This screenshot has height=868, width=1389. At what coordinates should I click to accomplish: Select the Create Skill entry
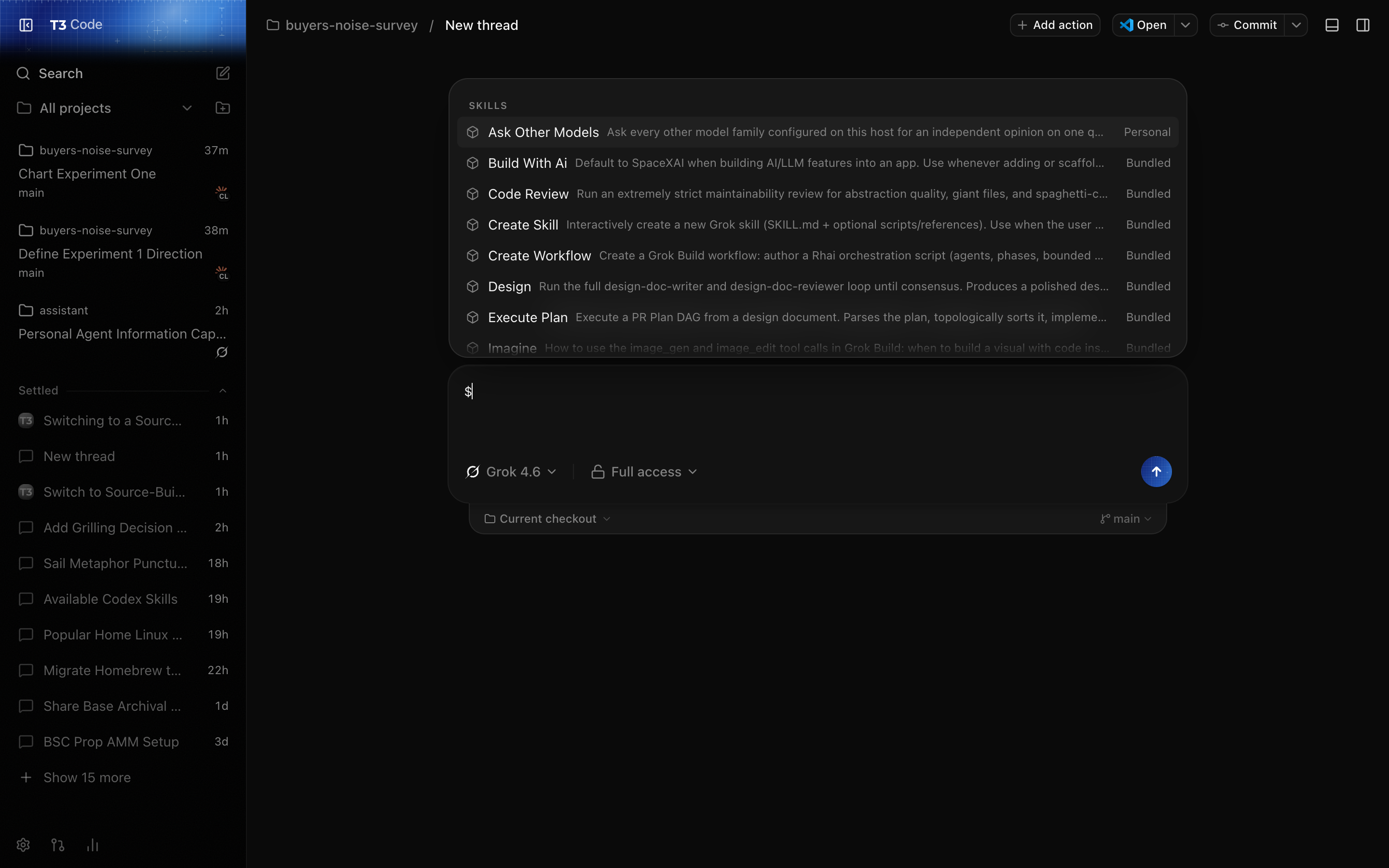coord(817,224)
